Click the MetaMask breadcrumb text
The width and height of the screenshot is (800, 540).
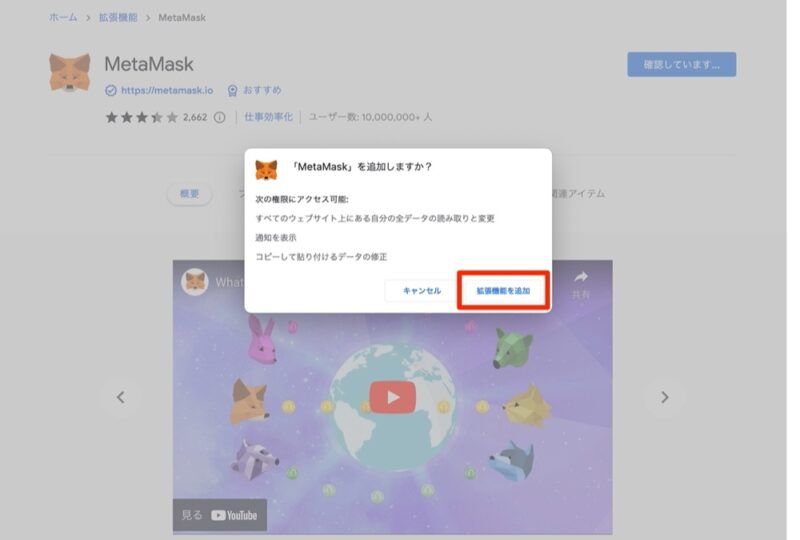[182, 17]
